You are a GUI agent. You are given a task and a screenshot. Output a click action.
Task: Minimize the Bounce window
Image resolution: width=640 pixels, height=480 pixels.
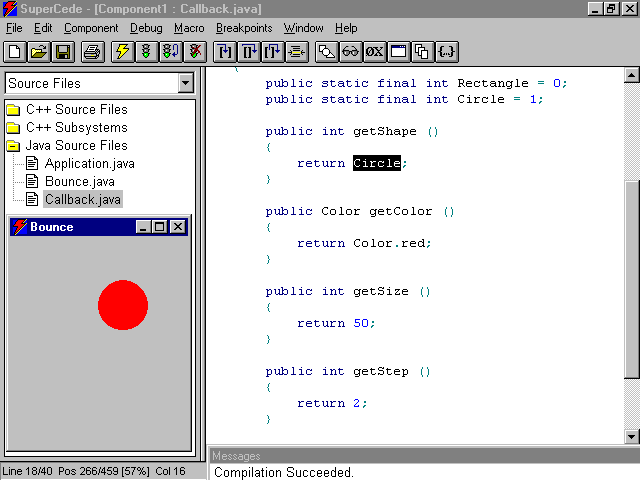[x=143, y=227]
